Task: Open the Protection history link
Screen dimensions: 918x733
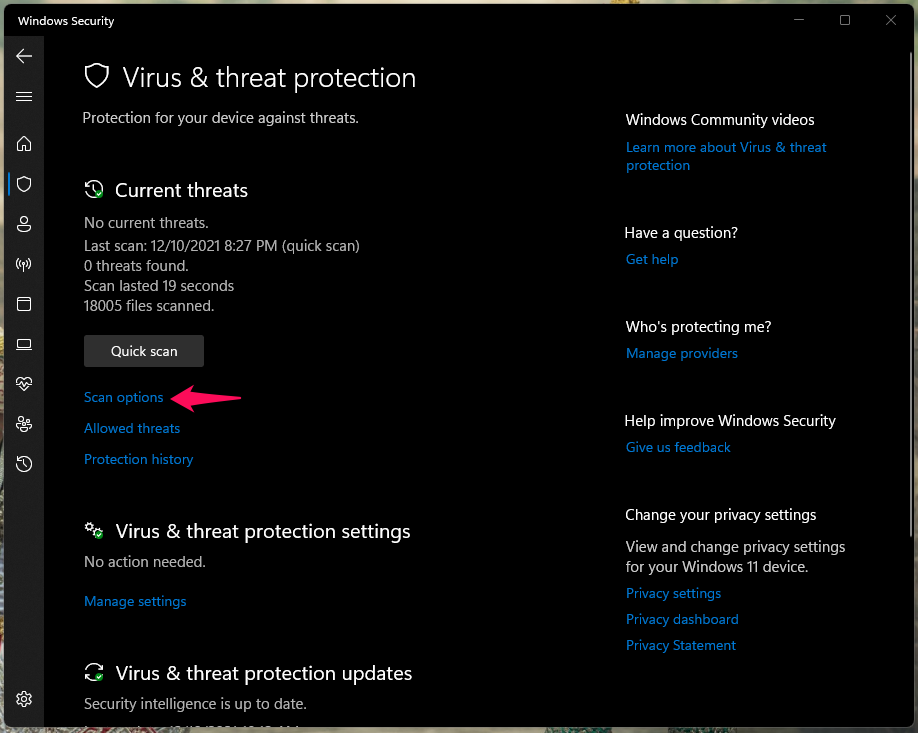Action: tap(139, 459)
